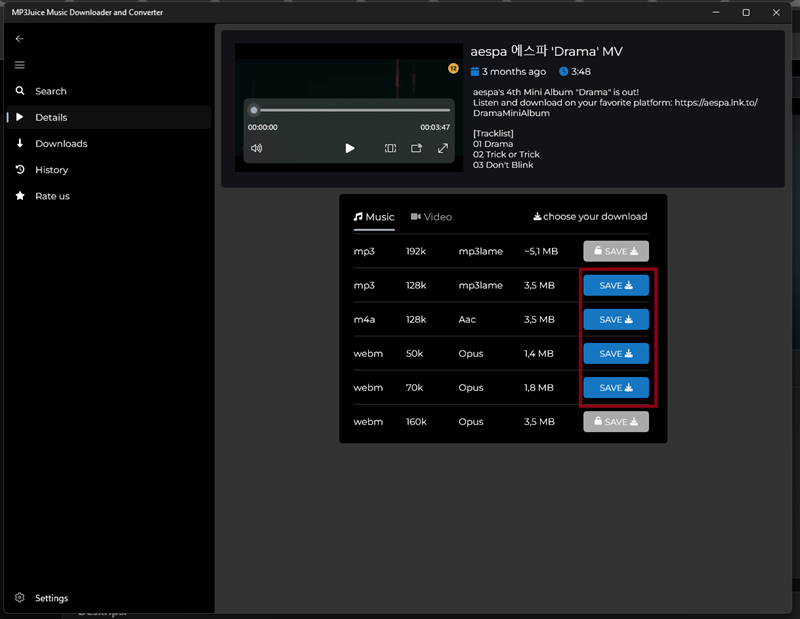The image size is (800, 619).
Task: Choose Rate us in the sidebar
Action: (x=109, y=196)
